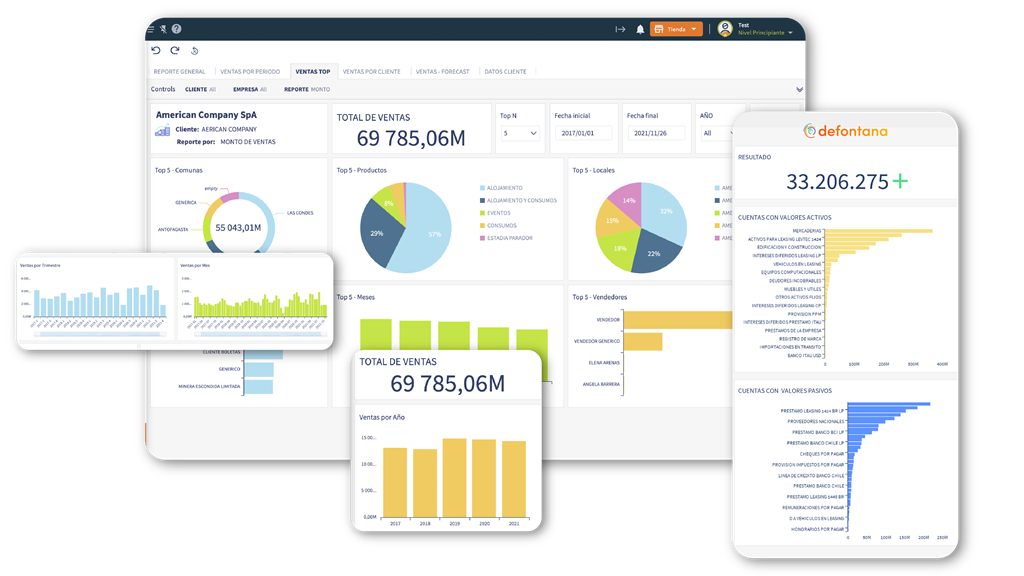Click the unpin icon in header
The width and height of the screenshot is (1024, 576).
[163, 29]
